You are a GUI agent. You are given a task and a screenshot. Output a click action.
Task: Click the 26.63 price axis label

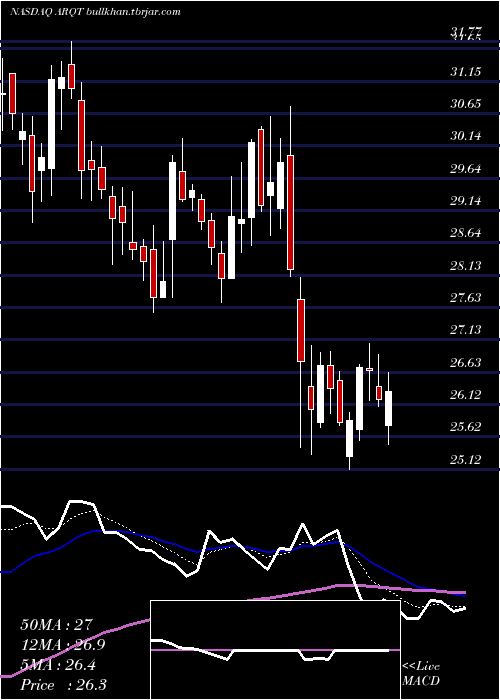466,362
